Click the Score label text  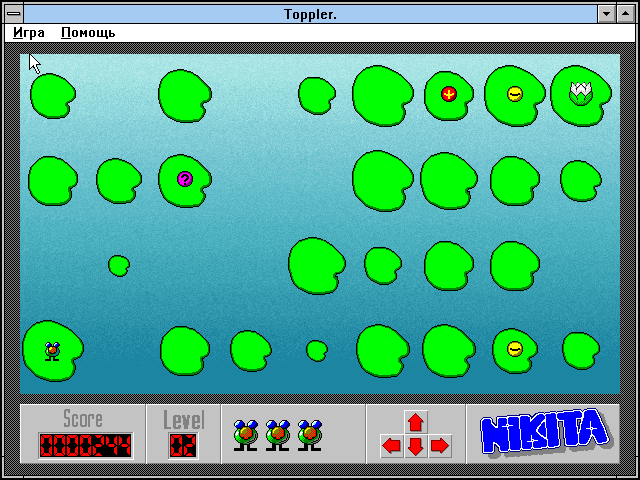[83, 419]
